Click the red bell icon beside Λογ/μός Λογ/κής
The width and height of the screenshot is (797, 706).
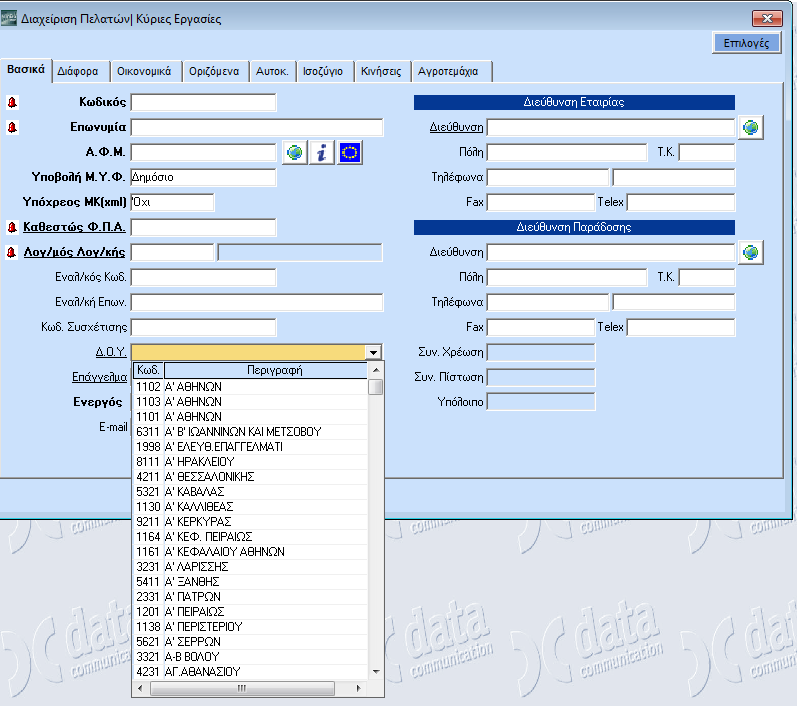[x=12, y=252]
